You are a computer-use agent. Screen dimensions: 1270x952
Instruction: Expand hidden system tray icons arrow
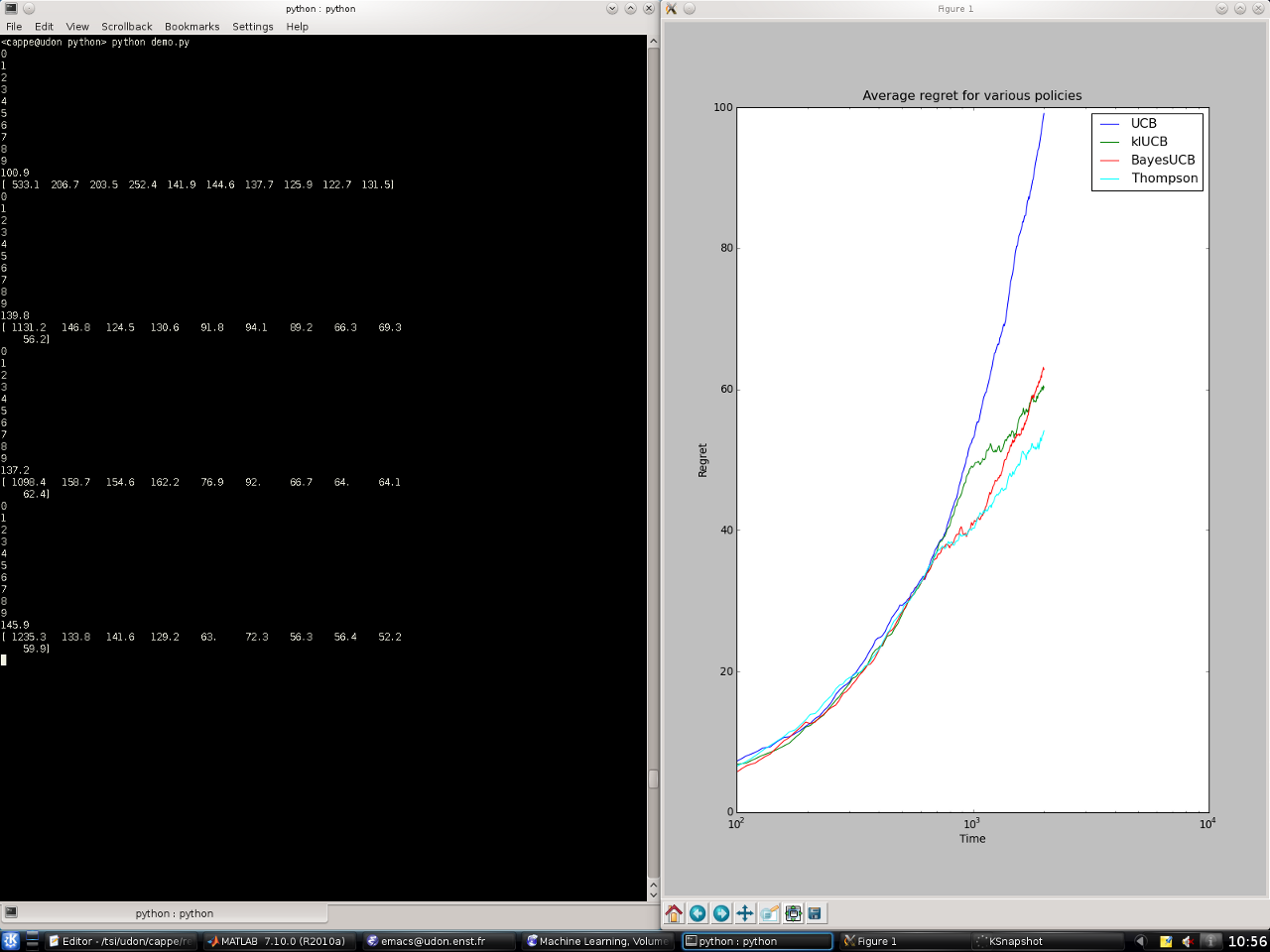click(x=1140, y=941)
